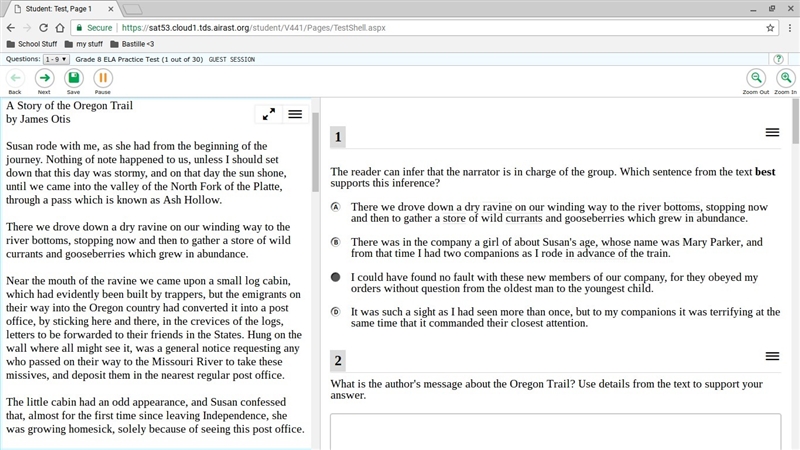This screenshot has height=450, width=800.
Task: Open School Stuff bookmarks folder
Action: point(32,44)
